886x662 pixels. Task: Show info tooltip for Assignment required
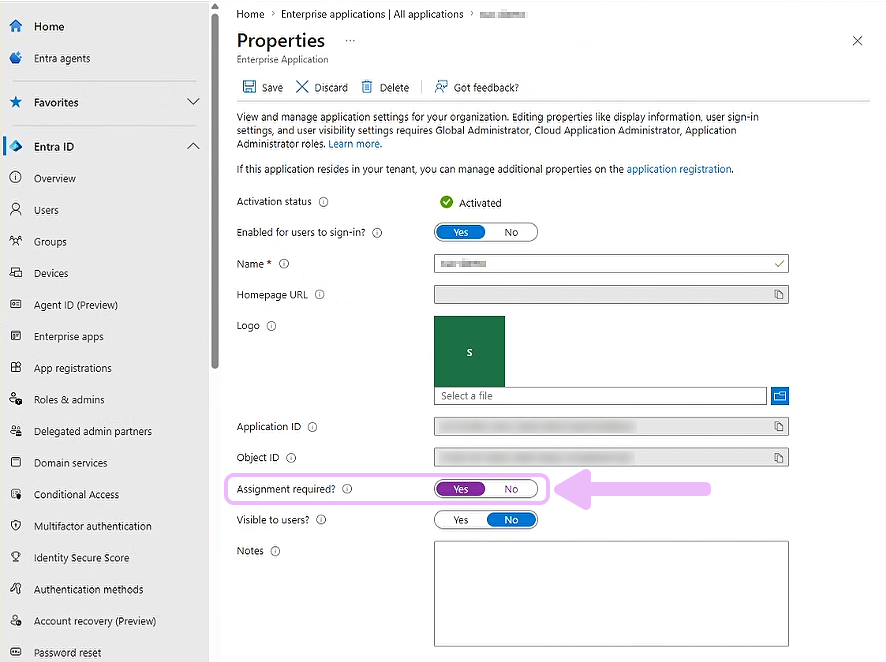click(347, 489)
